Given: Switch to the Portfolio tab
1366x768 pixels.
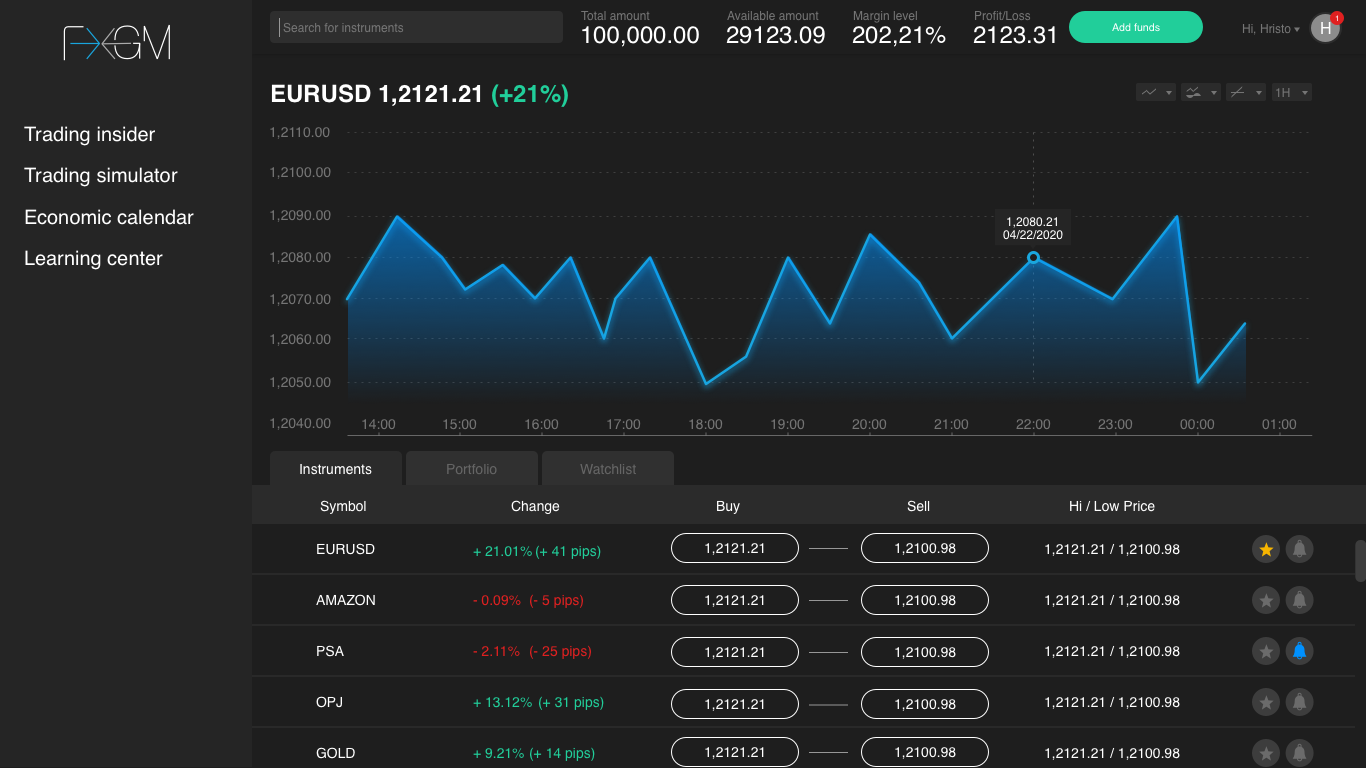Looking at the screenshot, I should tap(471, 469).
